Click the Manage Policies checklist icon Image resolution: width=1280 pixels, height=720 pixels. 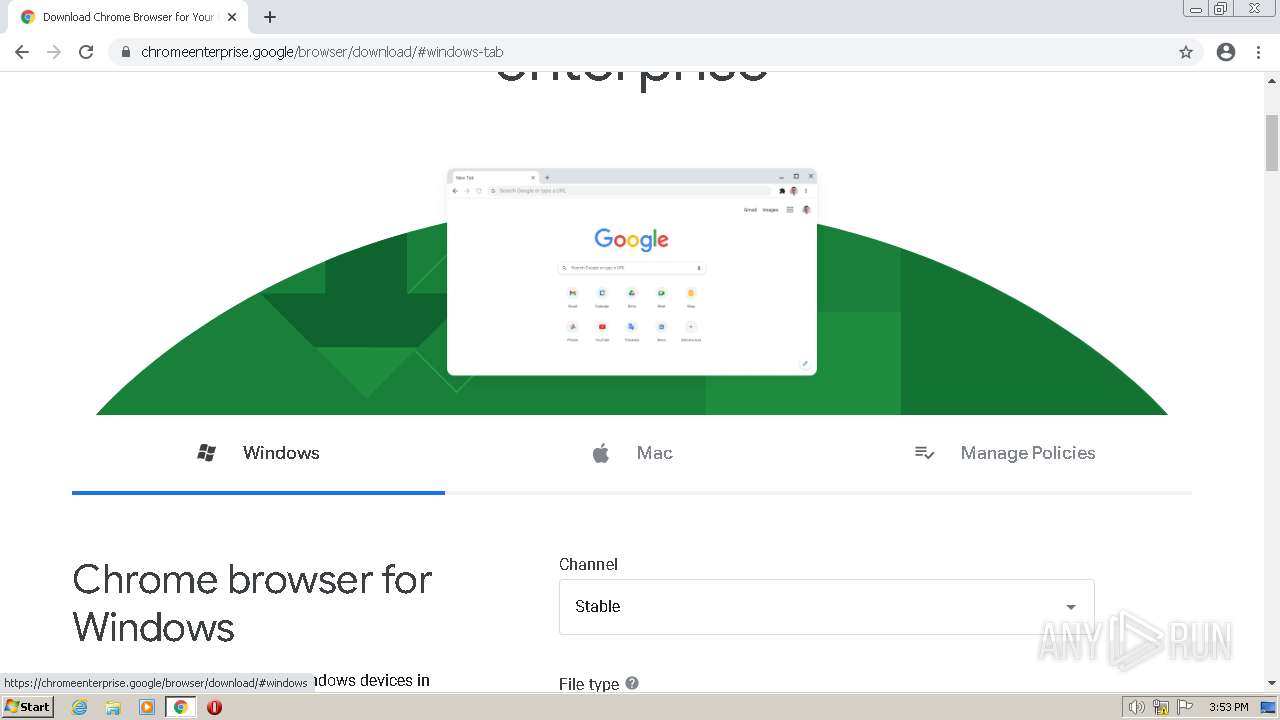925,453
